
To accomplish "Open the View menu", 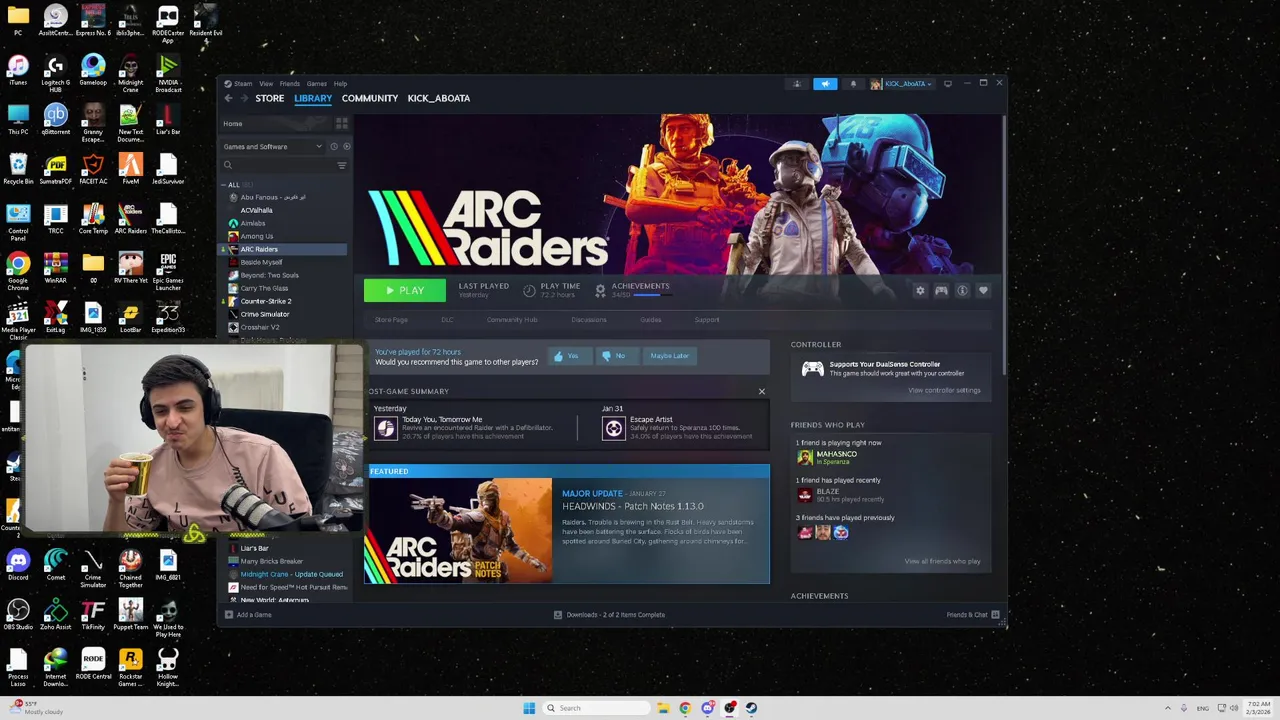I will coord(266,84).
